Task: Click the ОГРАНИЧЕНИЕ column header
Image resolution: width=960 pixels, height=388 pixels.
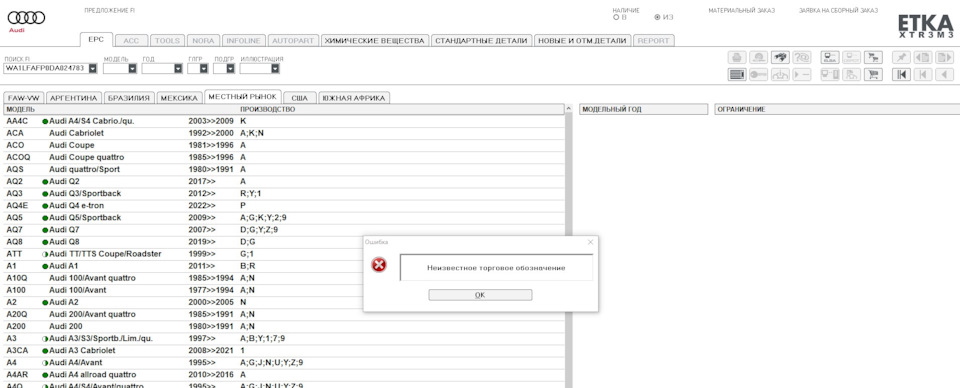Action: click(836, 110)
